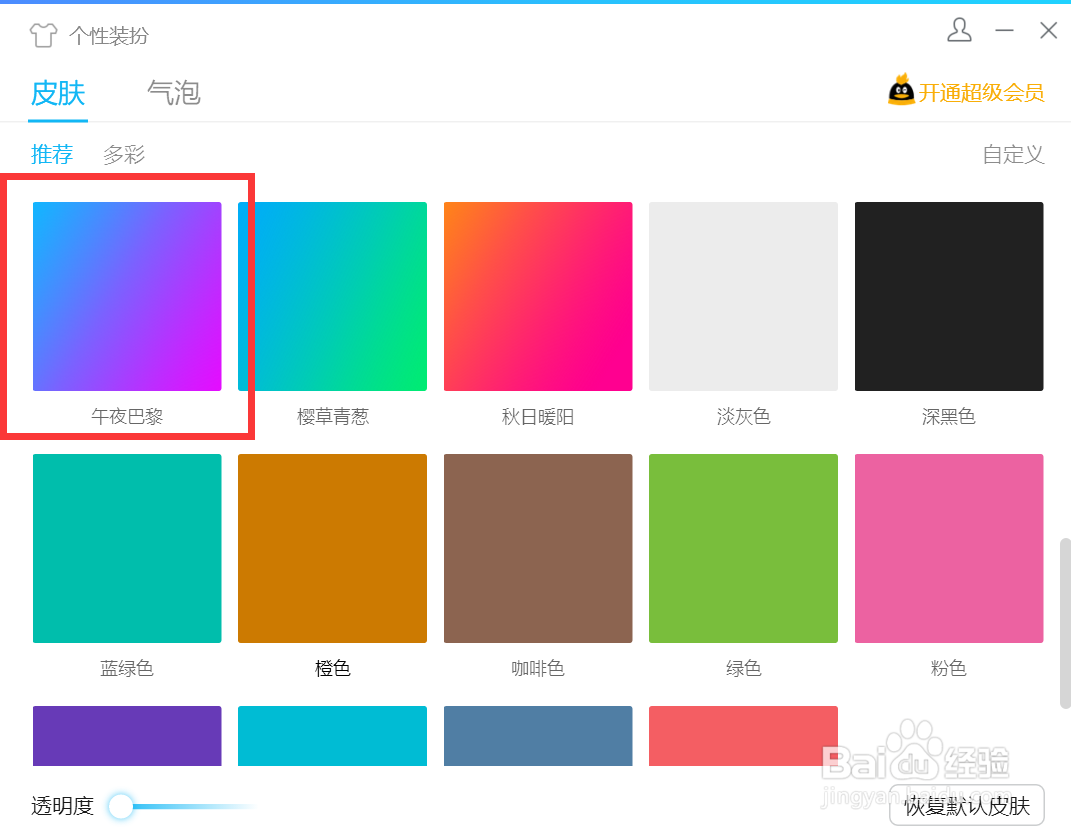1071x833 pixels.
Task: Switch to the 皮肤 tab
Action: click(58, 93)
